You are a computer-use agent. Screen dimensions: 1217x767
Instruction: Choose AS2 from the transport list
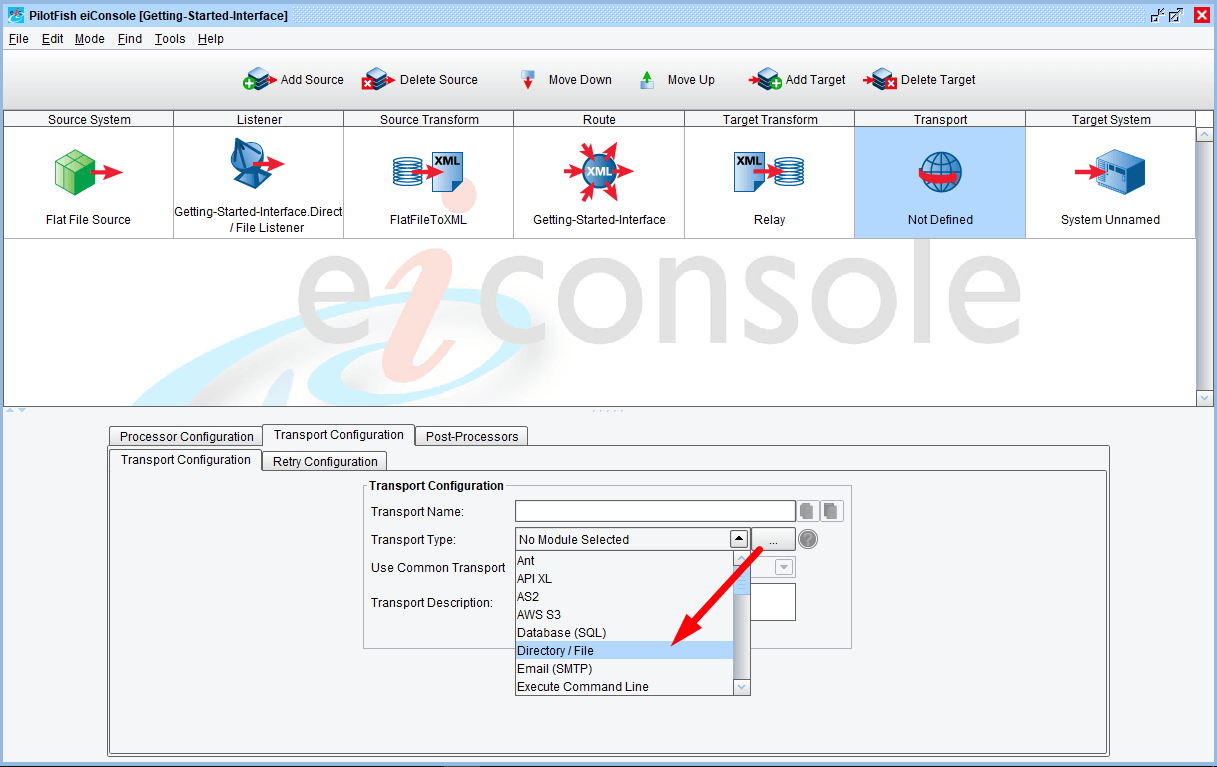click(624, 597)
